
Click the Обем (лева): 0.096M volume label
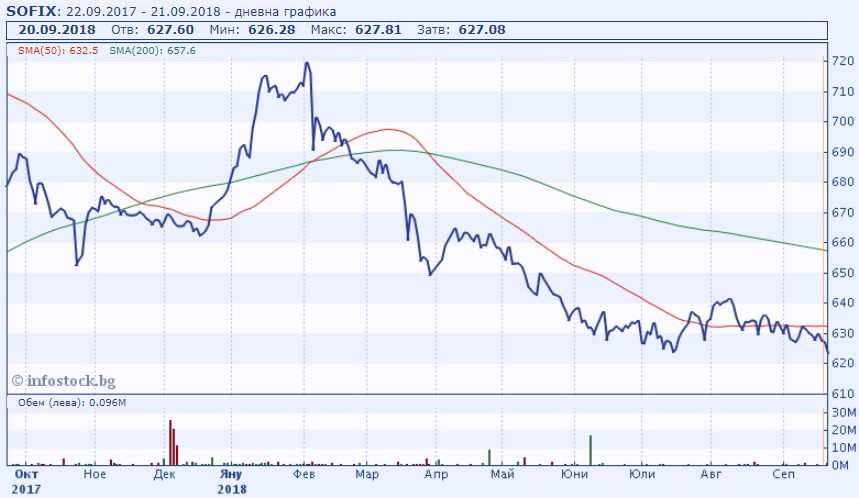[x=72, y=403]
